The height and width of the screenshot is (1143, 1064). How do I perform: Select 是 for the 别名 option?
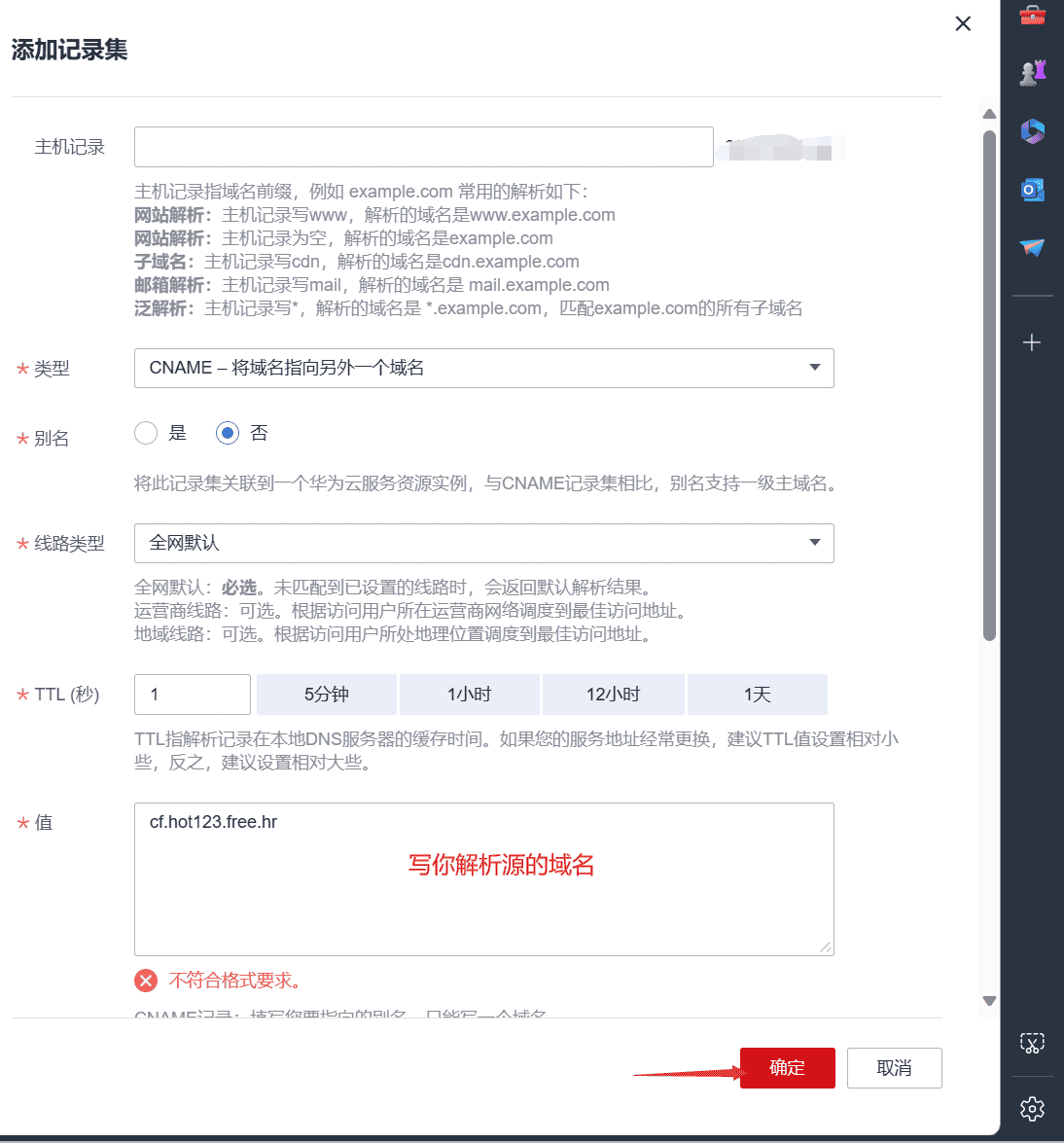146,433
